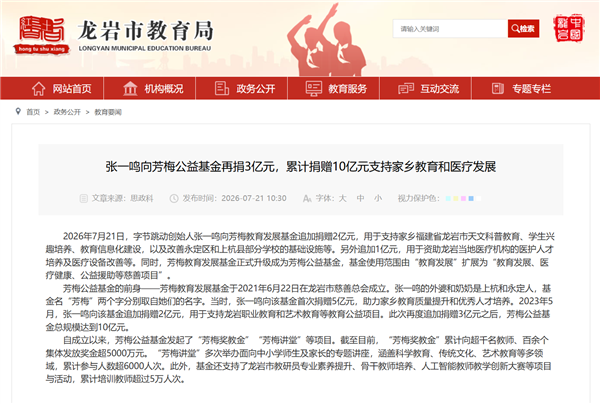The height and width of the screenshot is (404, 600).
Task: Set font size to 中
Action: (360, 198)
